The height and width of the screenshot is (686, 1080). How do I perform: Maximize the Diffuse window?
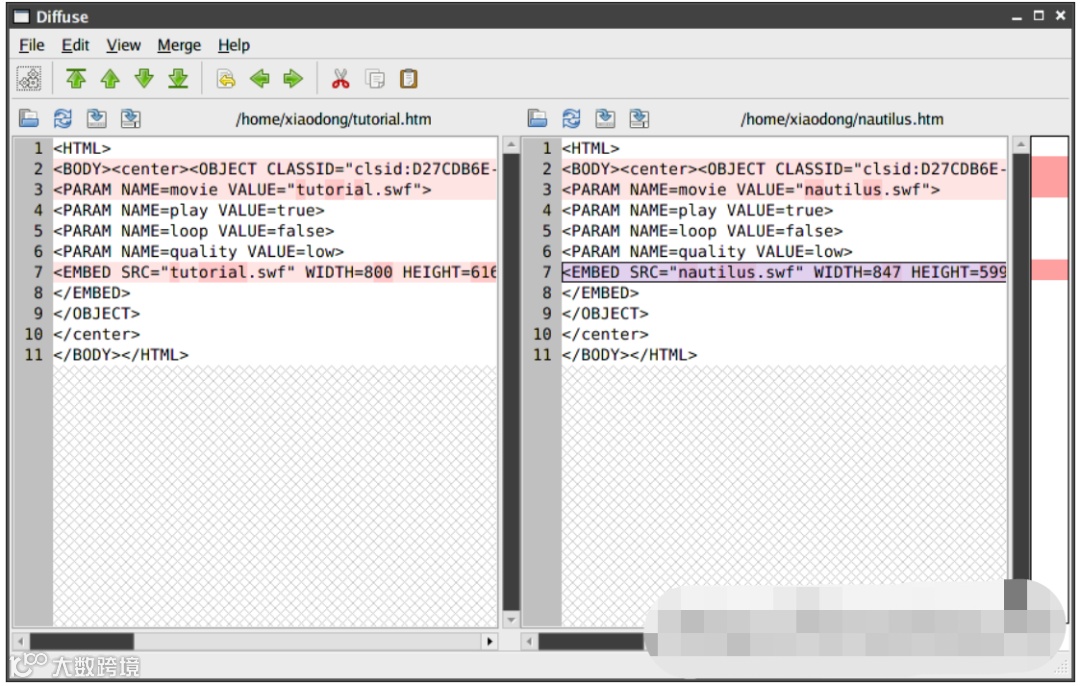click(1039, 16)
